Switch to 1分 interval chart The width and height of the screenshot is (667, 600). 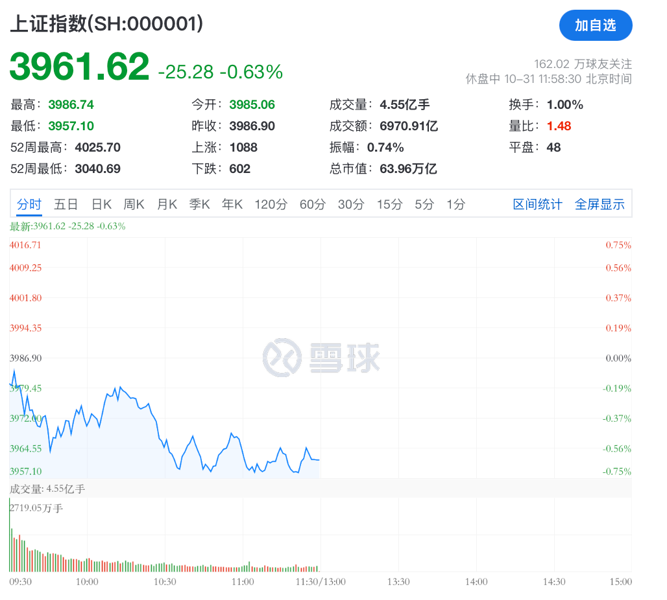[456, 204]
